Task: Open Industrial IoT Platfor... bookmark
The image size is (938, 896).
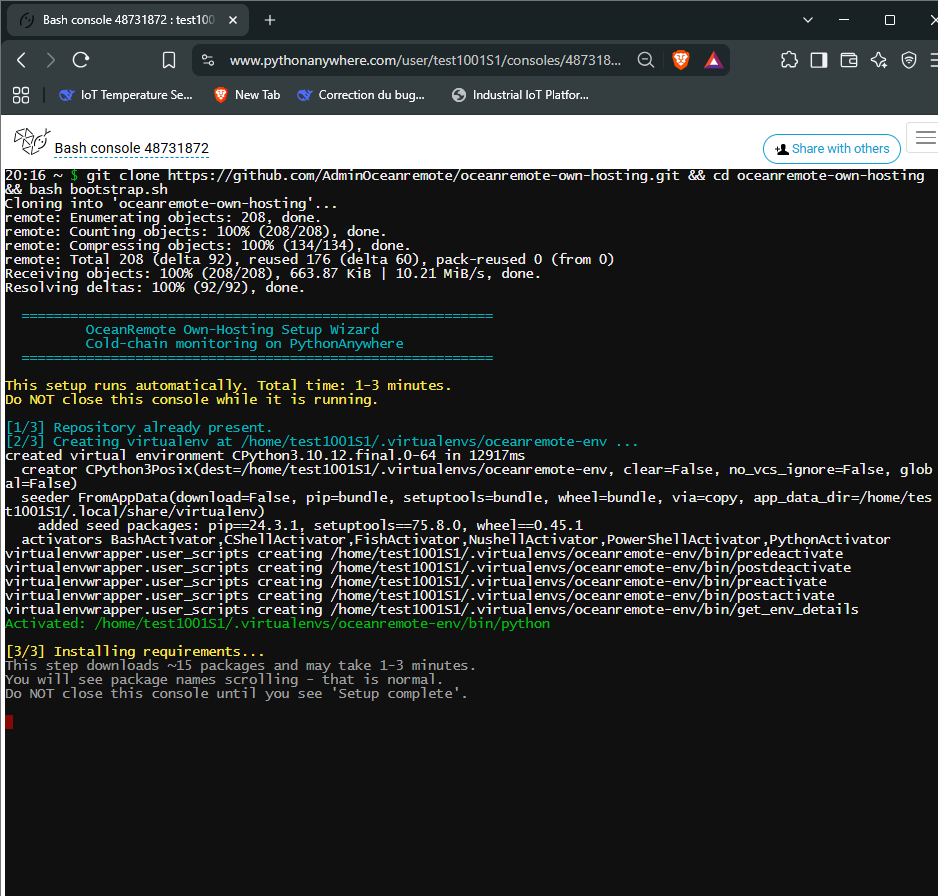Action: click(520, 95)
